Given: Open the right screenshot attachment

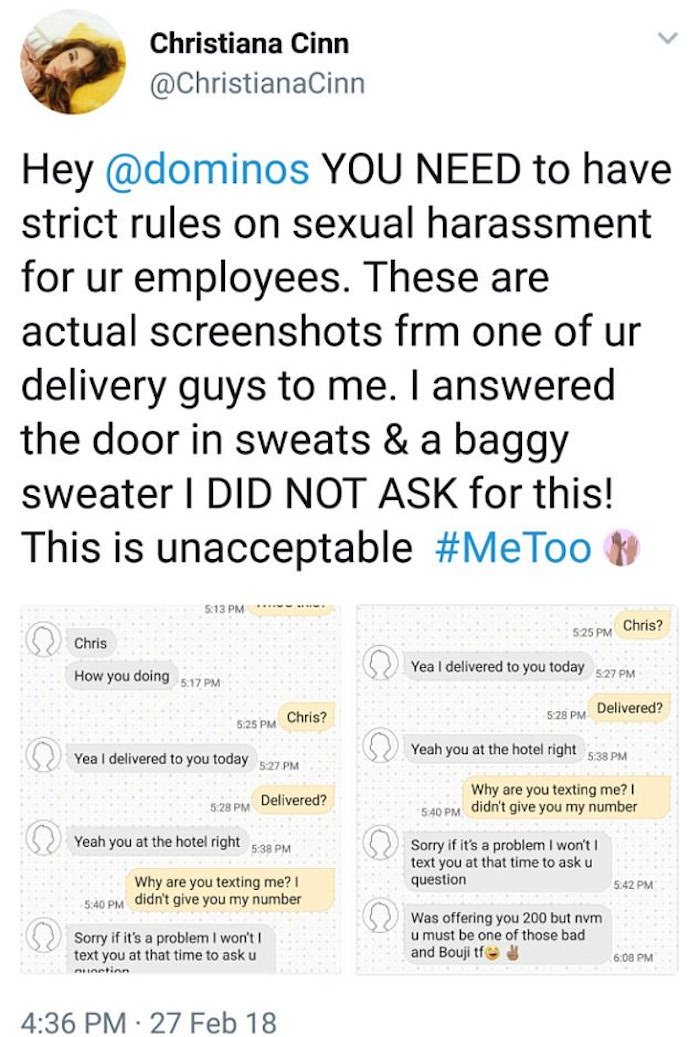Looking at the screenshot, I should pyautogui.click(x=517, y=788).
